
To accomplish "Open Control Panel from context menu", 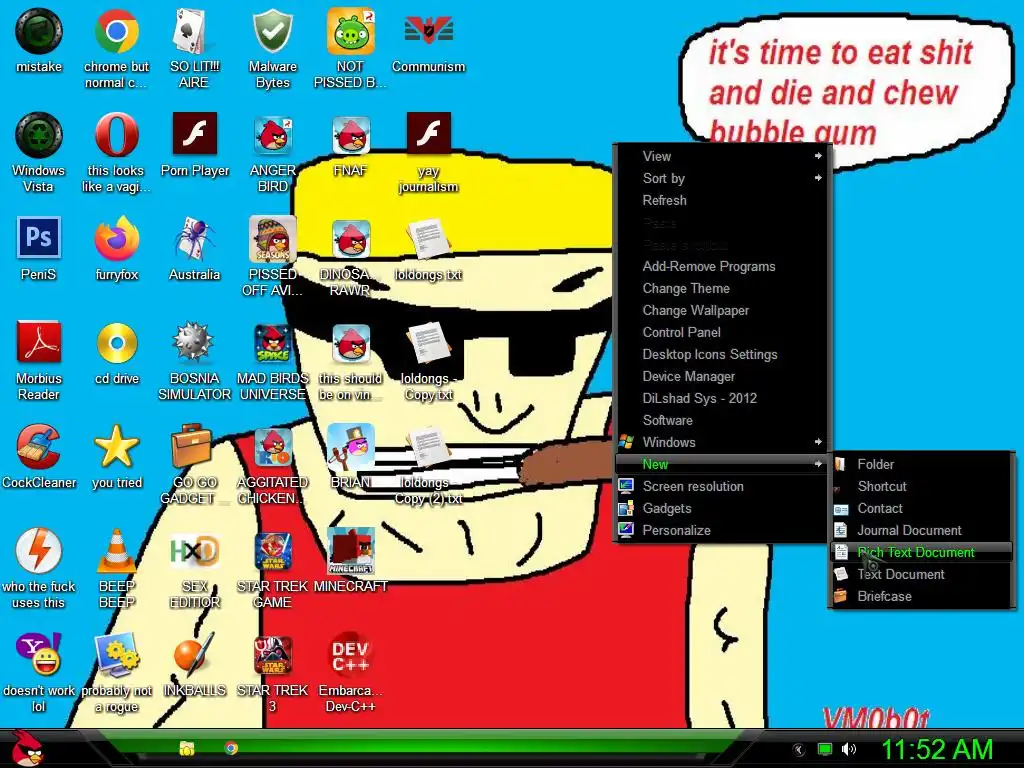I will click(722, 332).
